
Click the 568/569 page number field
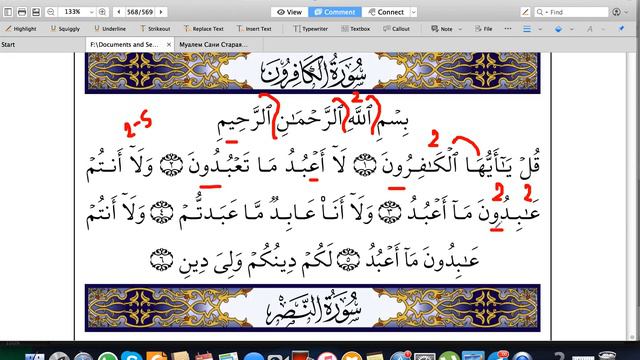coord(140,12)
